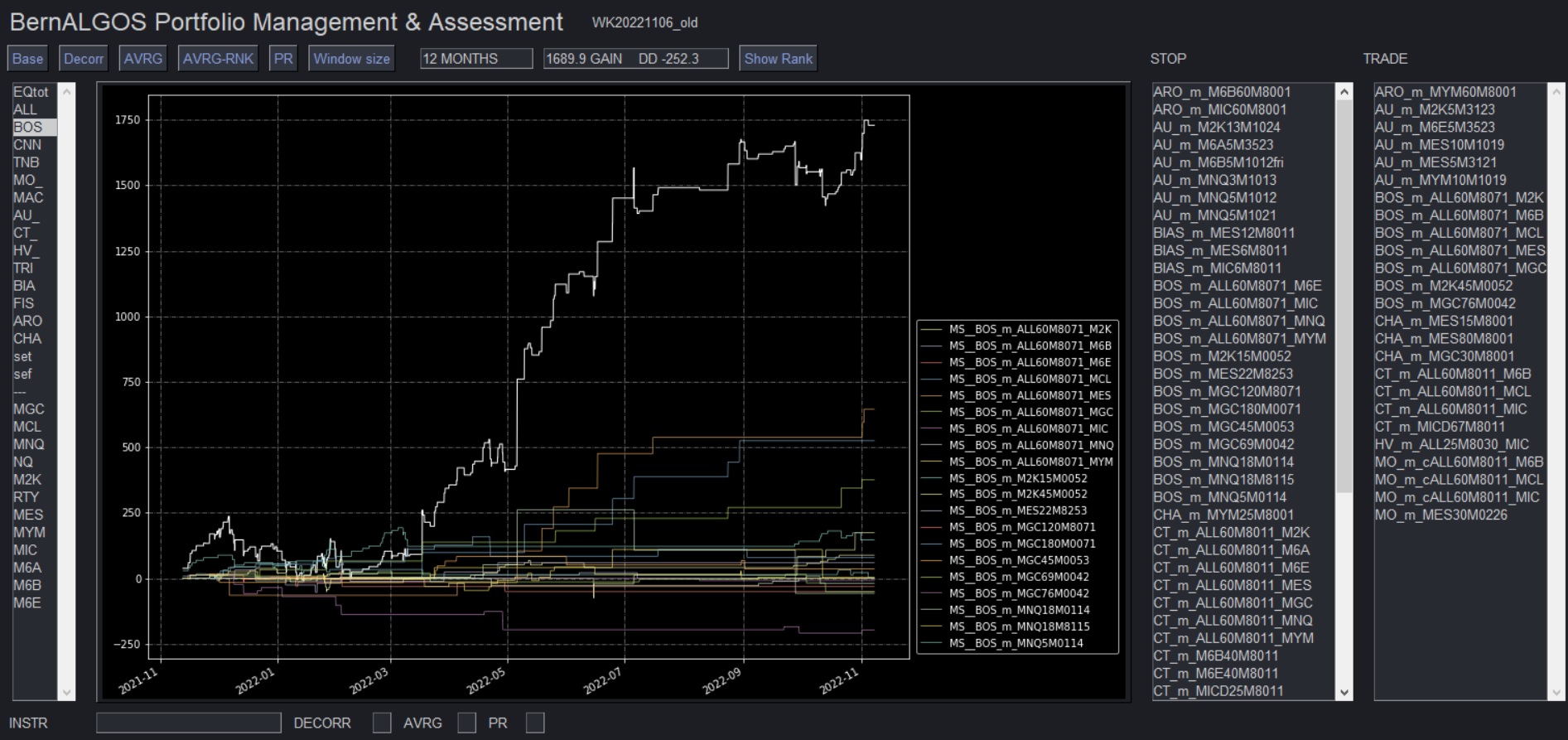The height and width of the screenshot is (740, 1568).
Task: Click the INSTR input field
Action: pos(189,723)
